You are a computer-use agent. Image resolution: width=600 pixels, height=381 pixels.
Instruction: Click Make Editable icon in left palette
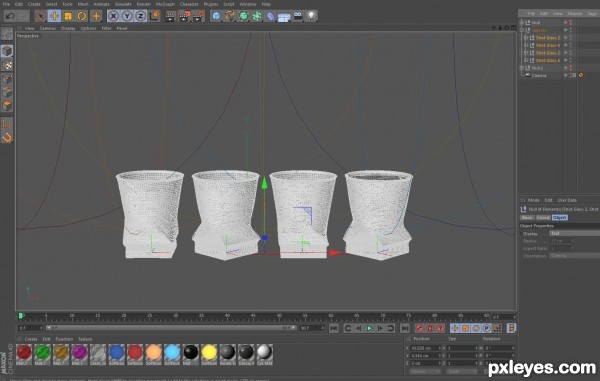[x=7, y=34]
